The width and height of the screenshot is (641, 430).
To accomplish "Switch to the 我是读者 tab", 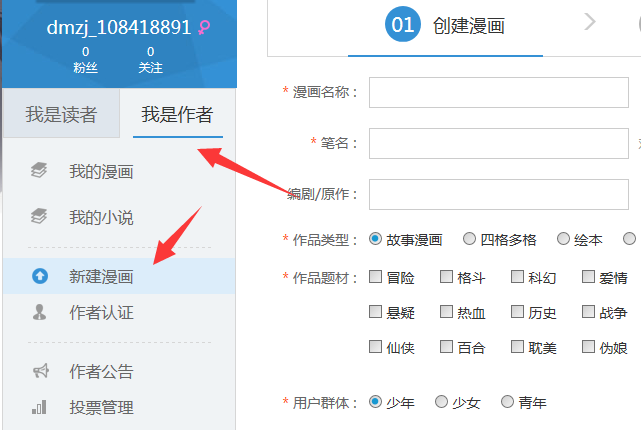I will pos(61,114).
